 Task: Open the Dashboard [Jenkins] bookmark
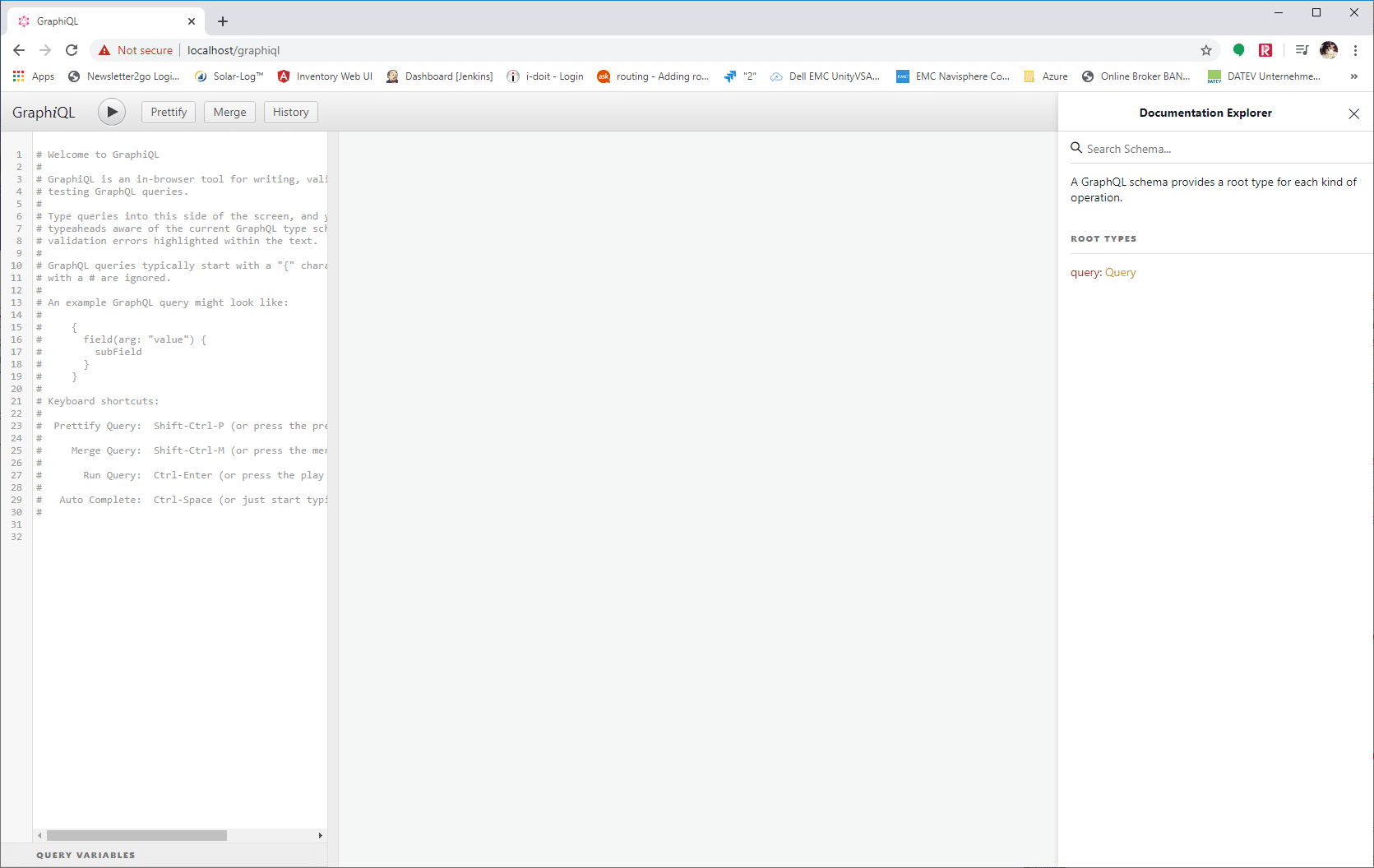[449, 76]
